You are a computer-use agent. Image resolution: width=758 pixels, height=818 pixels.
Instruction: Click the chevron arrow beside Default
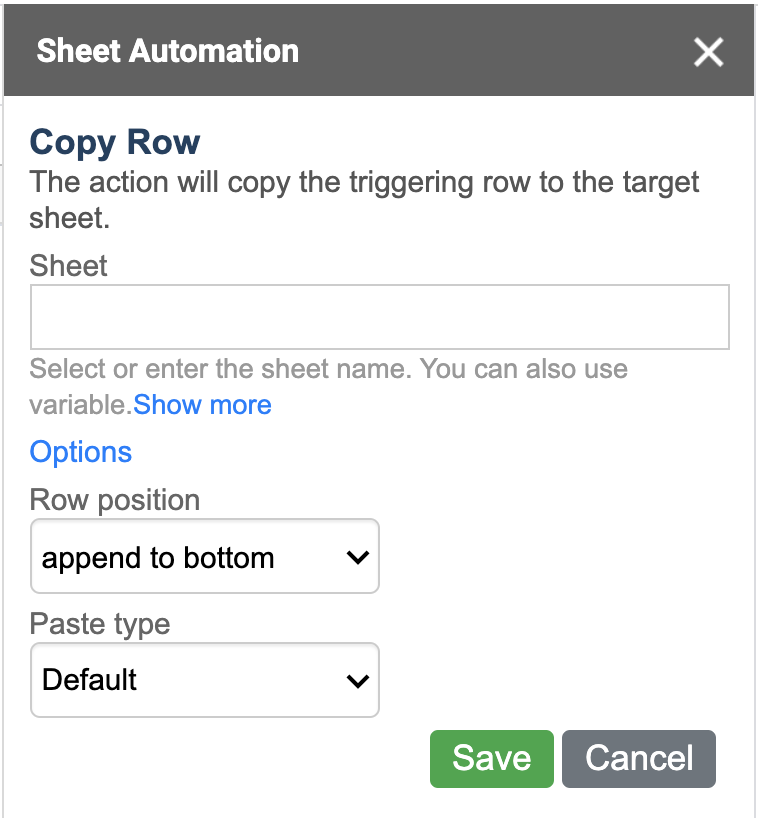click(x=358, y=681)
